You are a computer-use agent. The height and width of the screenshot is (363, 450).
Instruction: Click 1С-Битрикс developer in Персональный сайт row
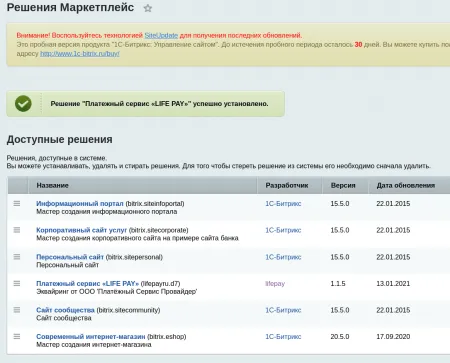click(283, 257)
